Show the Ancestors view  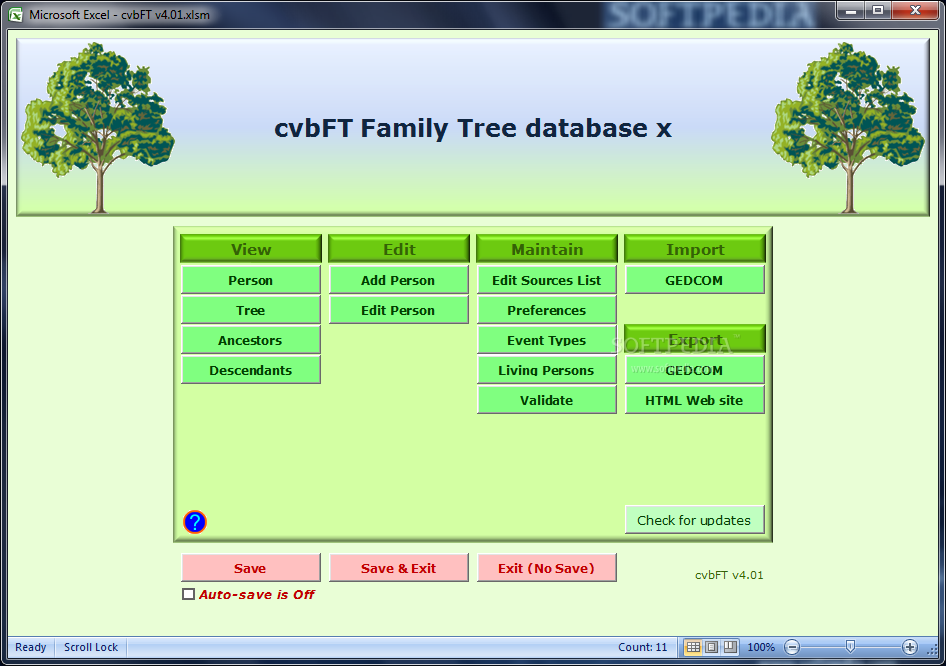click(251, 340)
